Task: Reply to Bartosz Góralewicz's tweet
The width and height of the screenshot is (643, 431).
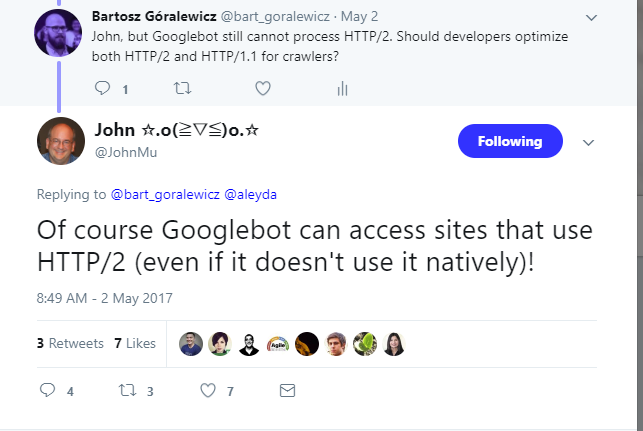Action: coord(102,88)
